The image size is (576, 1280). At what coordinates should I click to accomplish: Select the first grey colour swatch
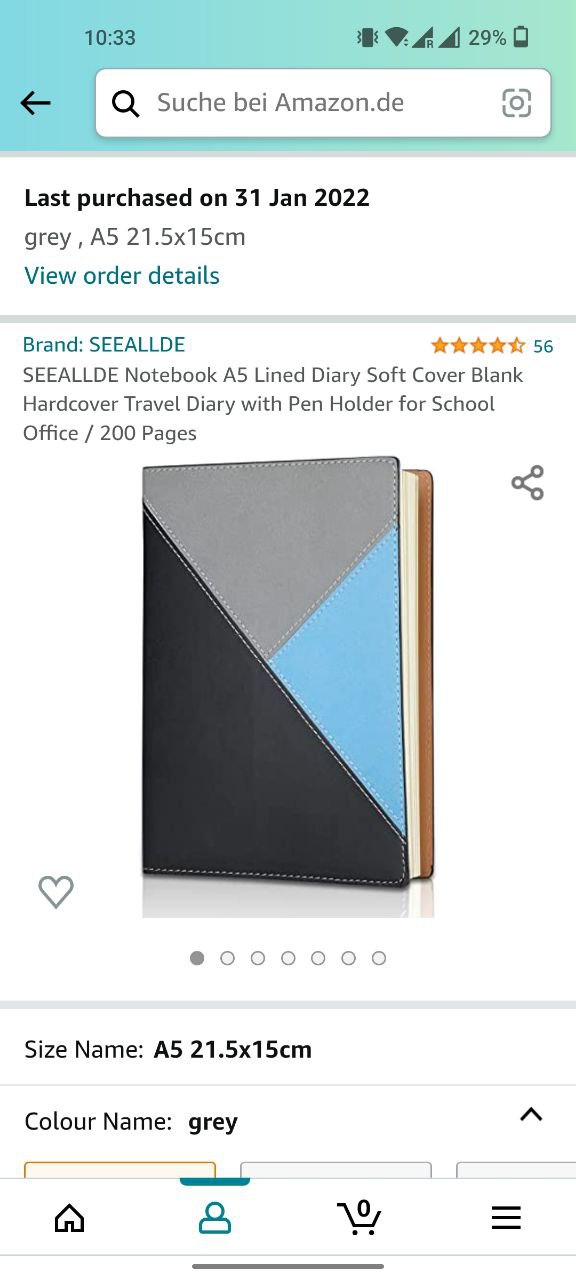pos(120,1169)
